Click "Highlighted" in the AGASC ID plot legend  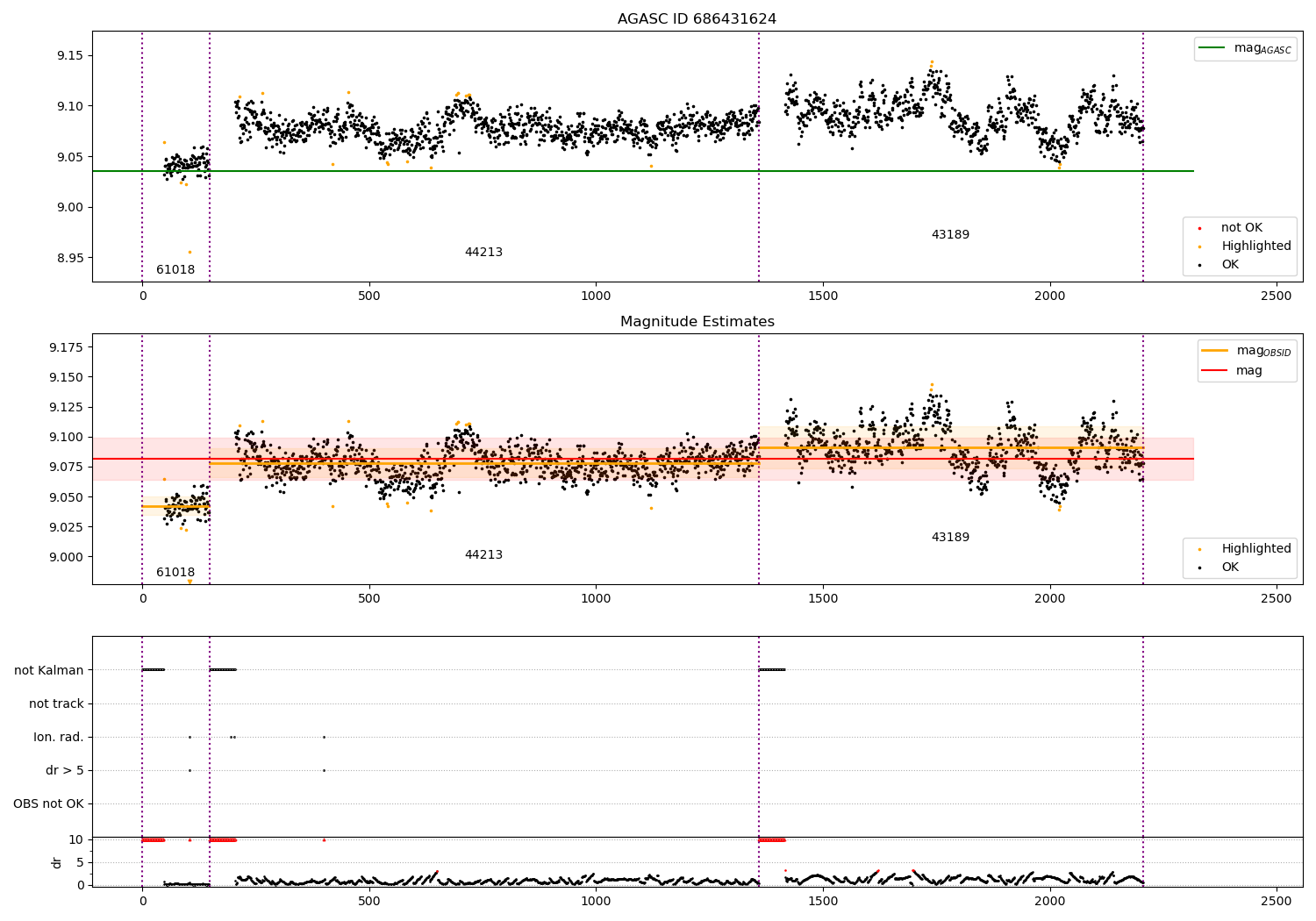(x=1256, y=246)
